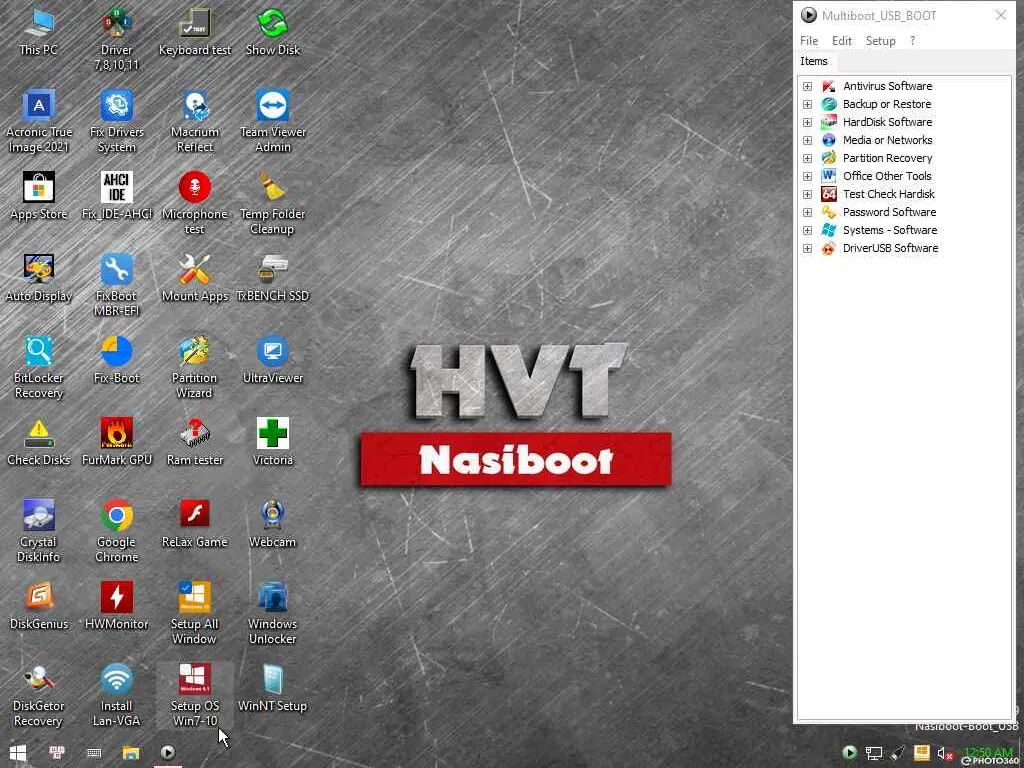Select the Password Software label
The image size is (1024, 768).
tap(889, 212)
